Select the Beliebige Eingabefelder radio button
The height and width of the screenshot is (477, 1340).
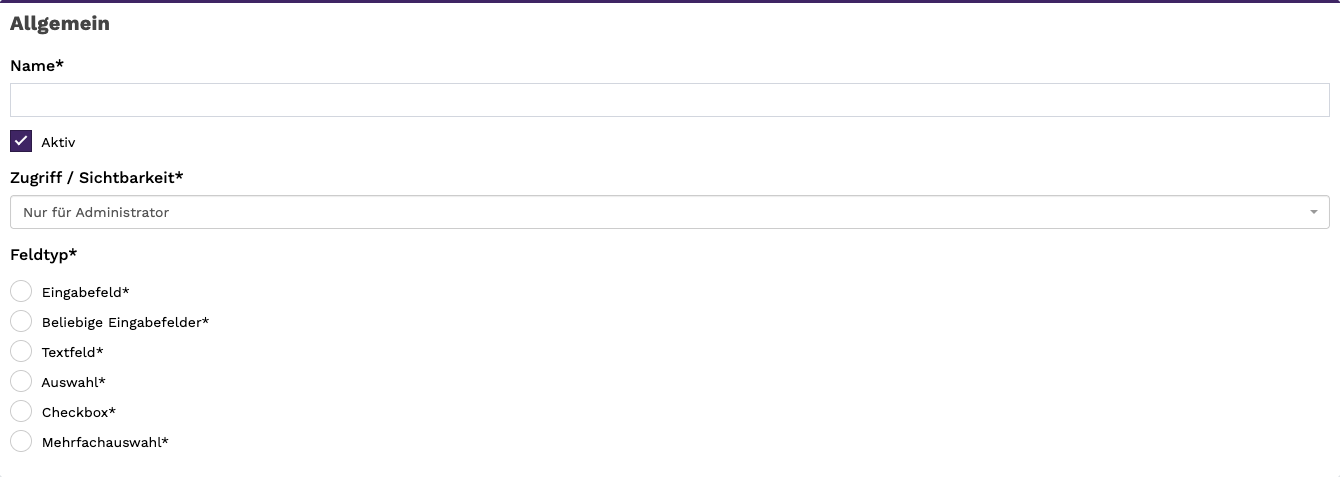coord(21,321)
